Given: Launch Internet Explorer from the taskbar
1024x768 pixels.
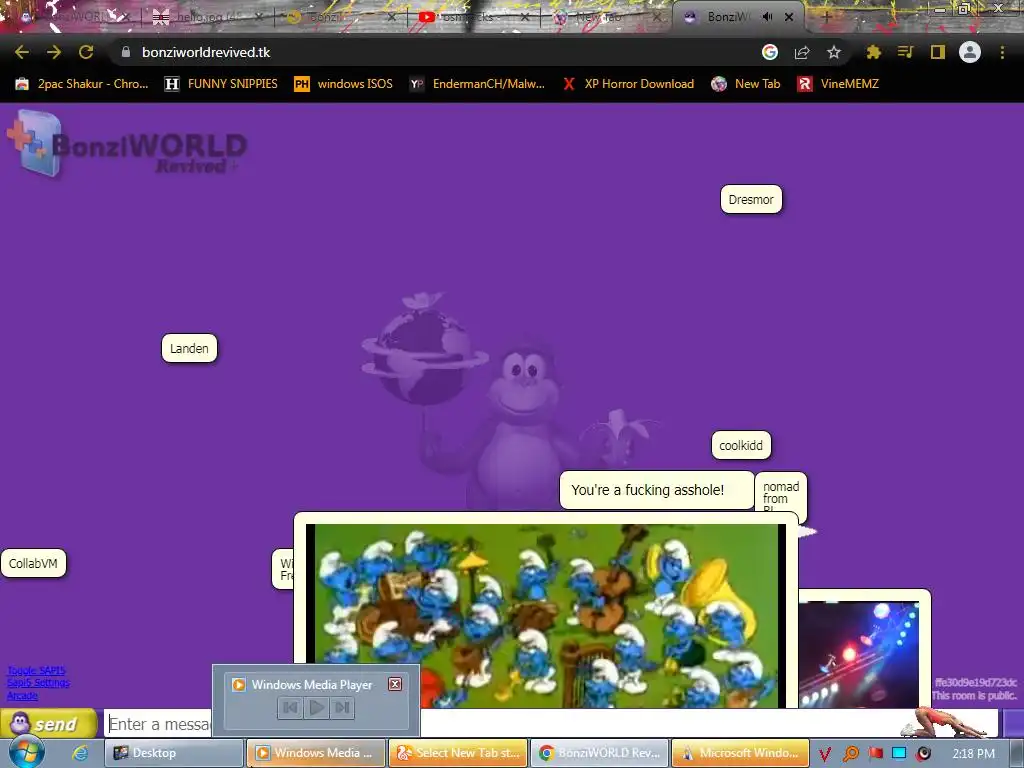Looking at the screenshot, I should coord(80,753).
